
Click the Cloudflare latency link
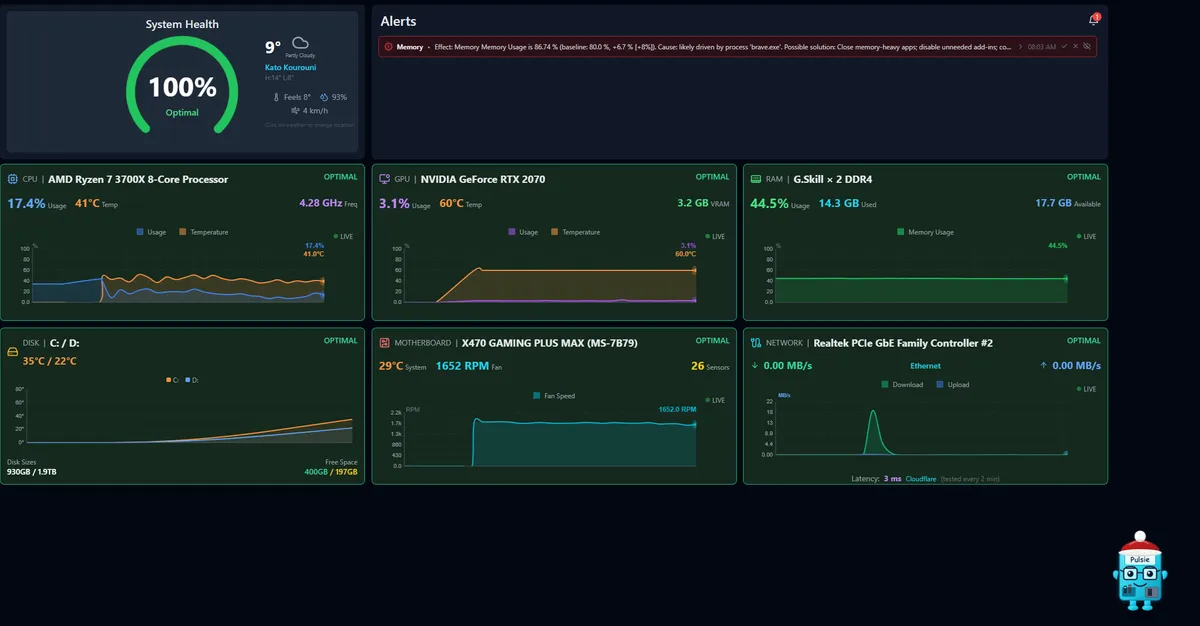tap(922, 479)
